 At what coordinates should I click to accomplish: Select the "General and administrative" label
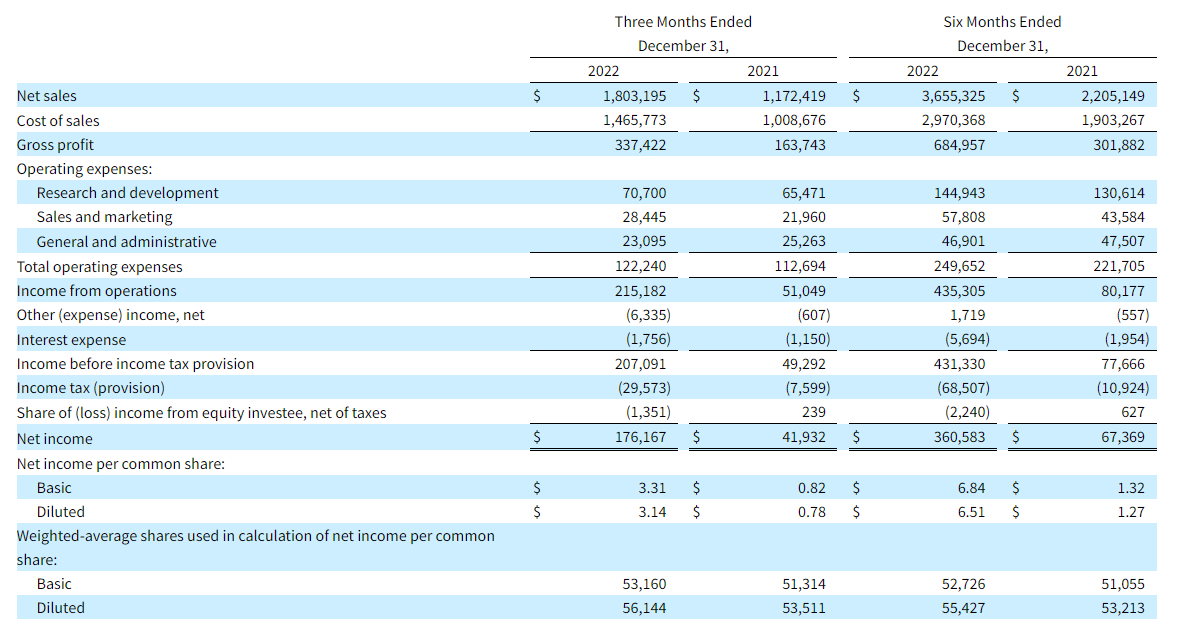126,242
